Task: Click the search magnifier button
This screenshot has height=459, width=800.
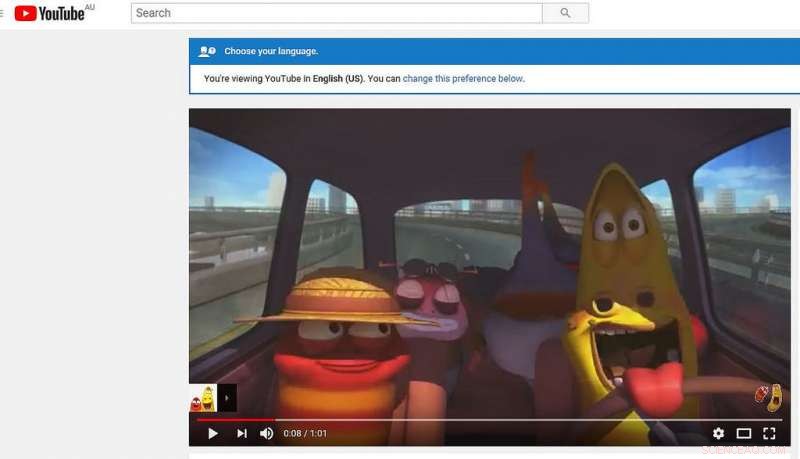Action: tap(565, 13)
